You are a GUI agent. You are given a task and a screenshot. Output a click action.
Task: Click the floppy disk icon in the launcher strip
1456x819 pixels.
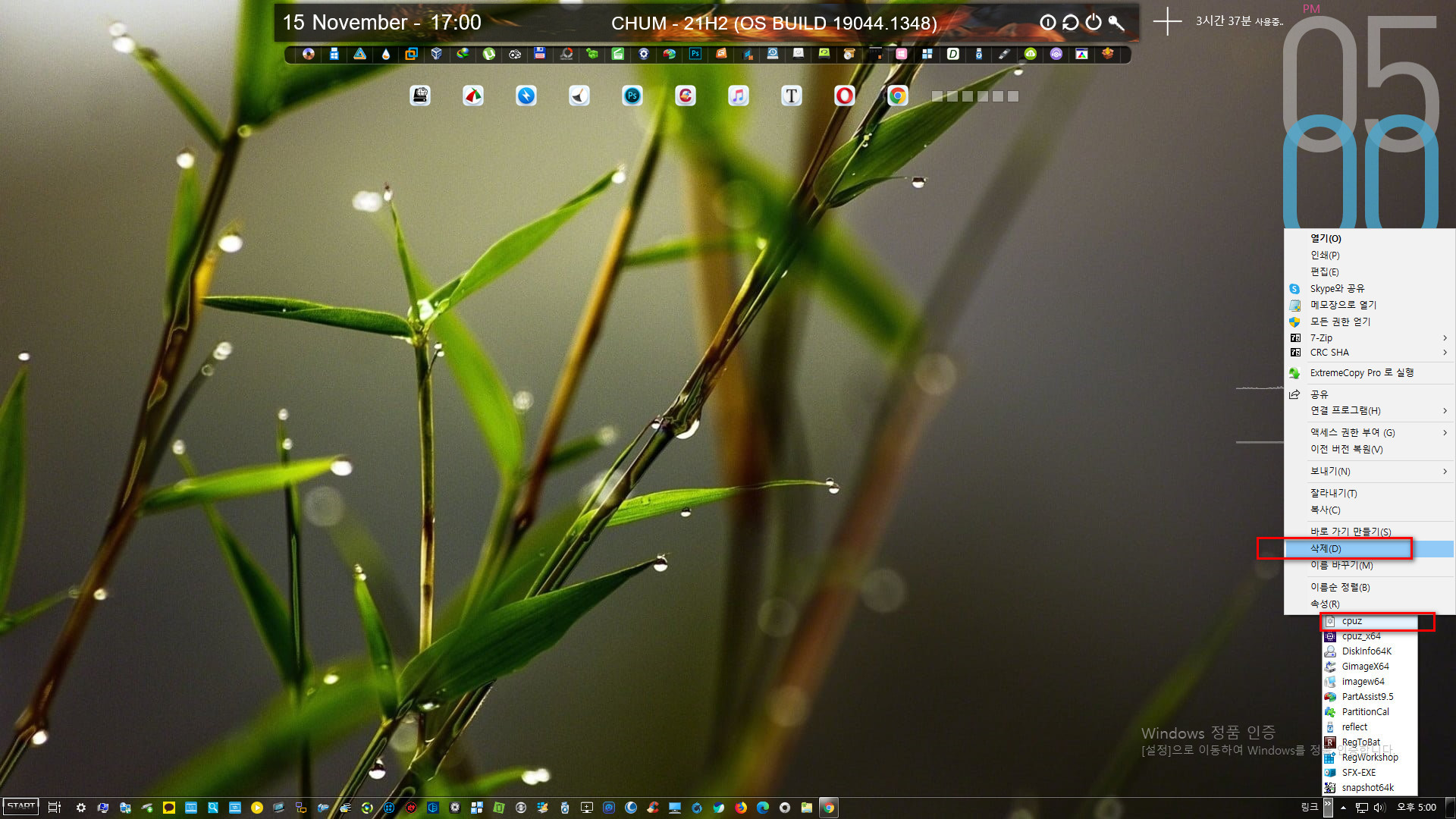[x=539, y=54]
